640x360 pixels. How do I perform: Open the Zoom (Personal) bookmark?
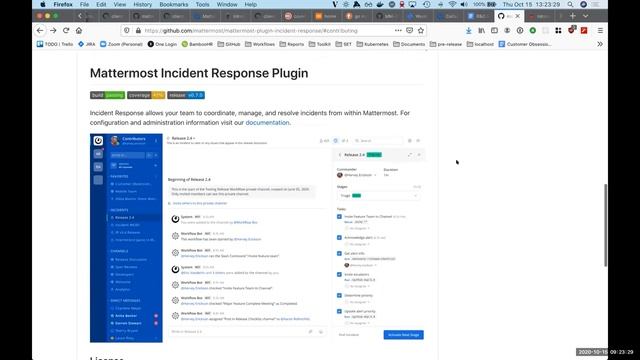[x=121, y=44]
